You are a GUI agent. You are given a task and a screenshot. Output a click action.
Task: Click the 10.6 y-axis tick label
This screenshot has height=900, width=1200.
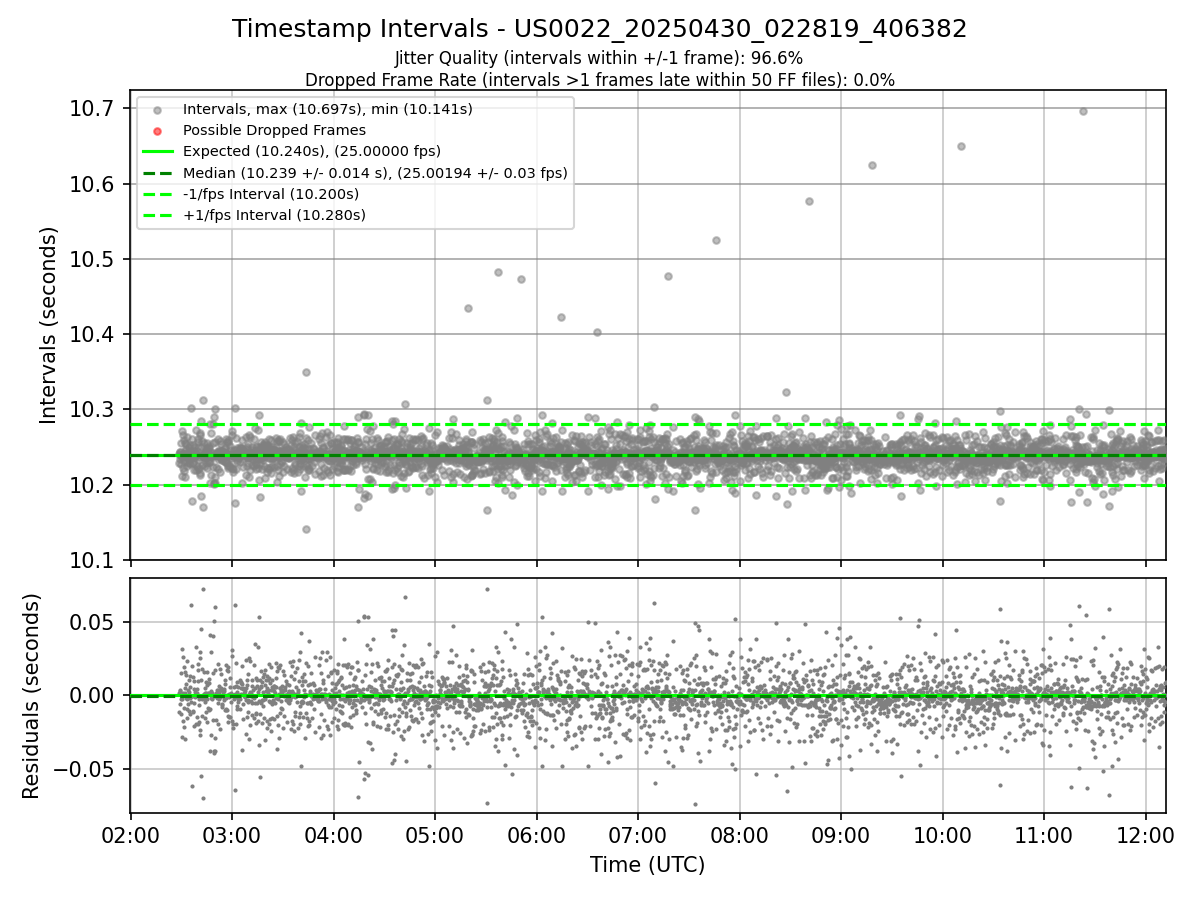(x=92, y=184)
